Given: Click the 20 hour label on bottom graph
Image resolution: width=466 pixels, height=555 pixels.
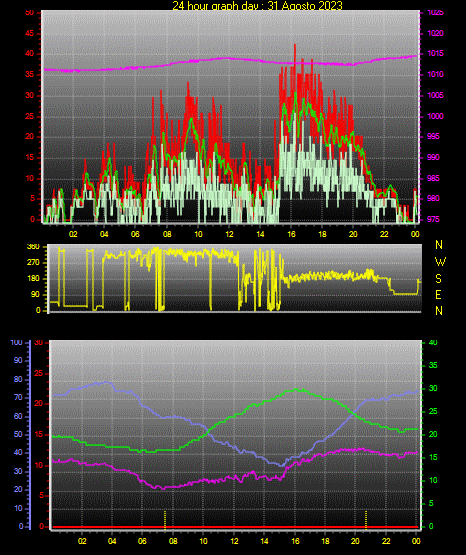Looking at the screenshot, I should (355, 541).
